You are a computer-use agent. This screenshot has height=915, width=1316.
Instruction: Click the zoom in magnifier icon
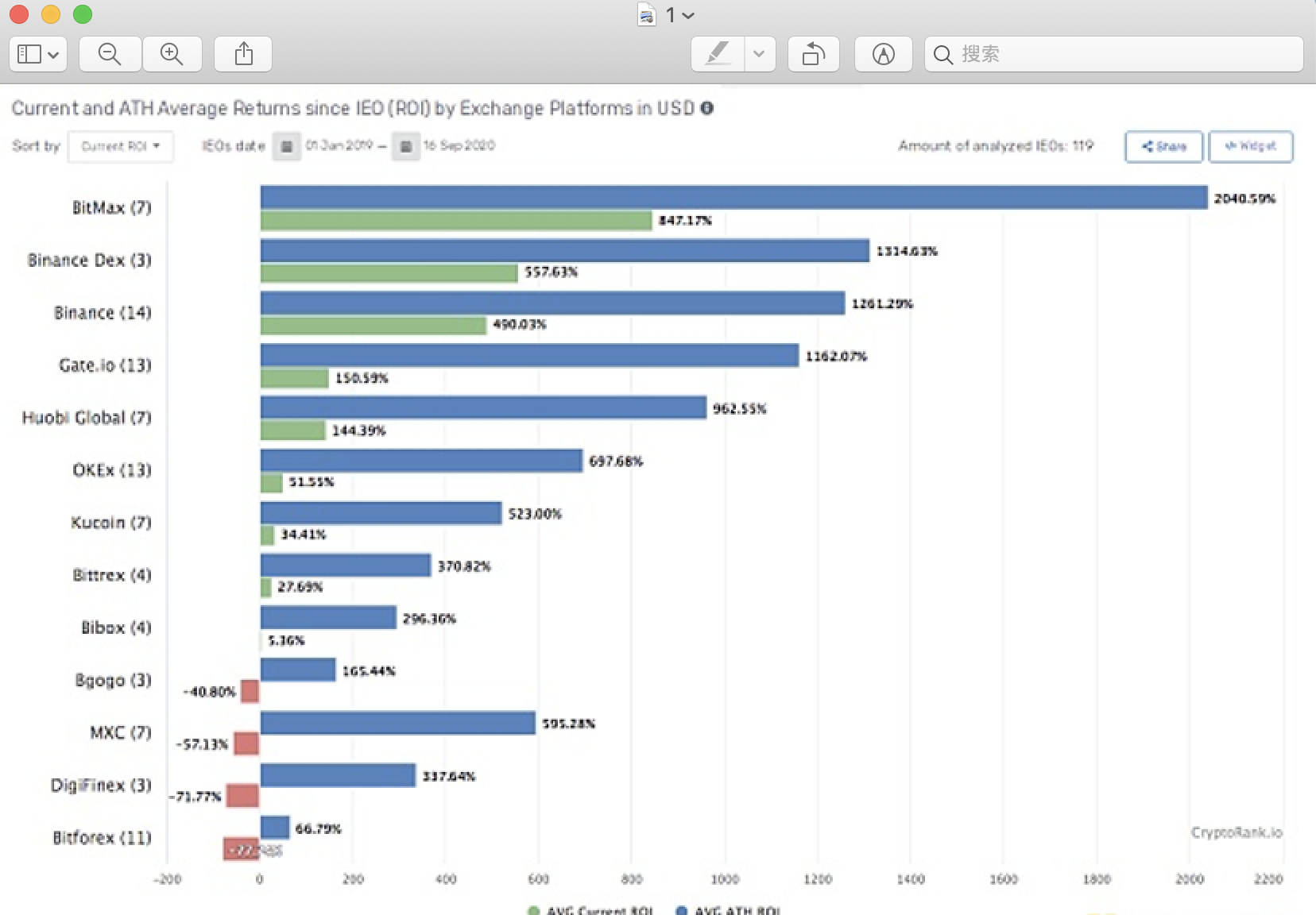pos(172,54)
